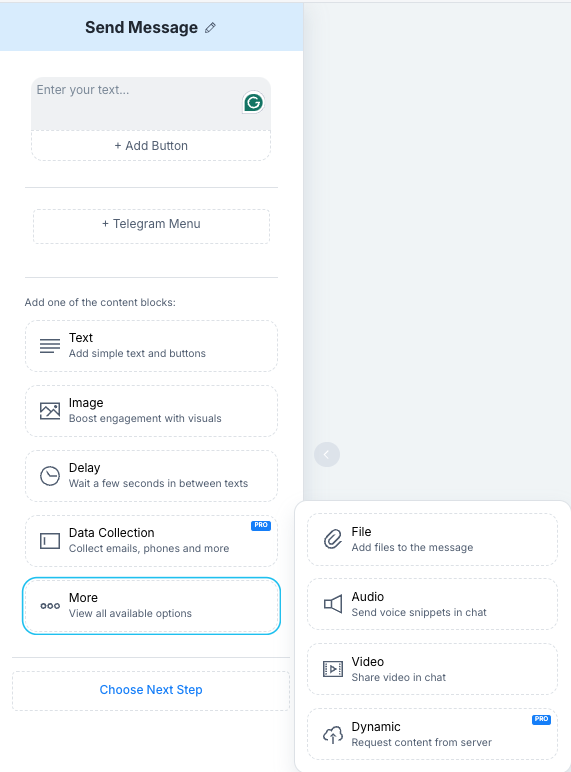Choose Audio Send voice snippets option
The width and height of the screenshot is (571, 772).
pos(432,604)
